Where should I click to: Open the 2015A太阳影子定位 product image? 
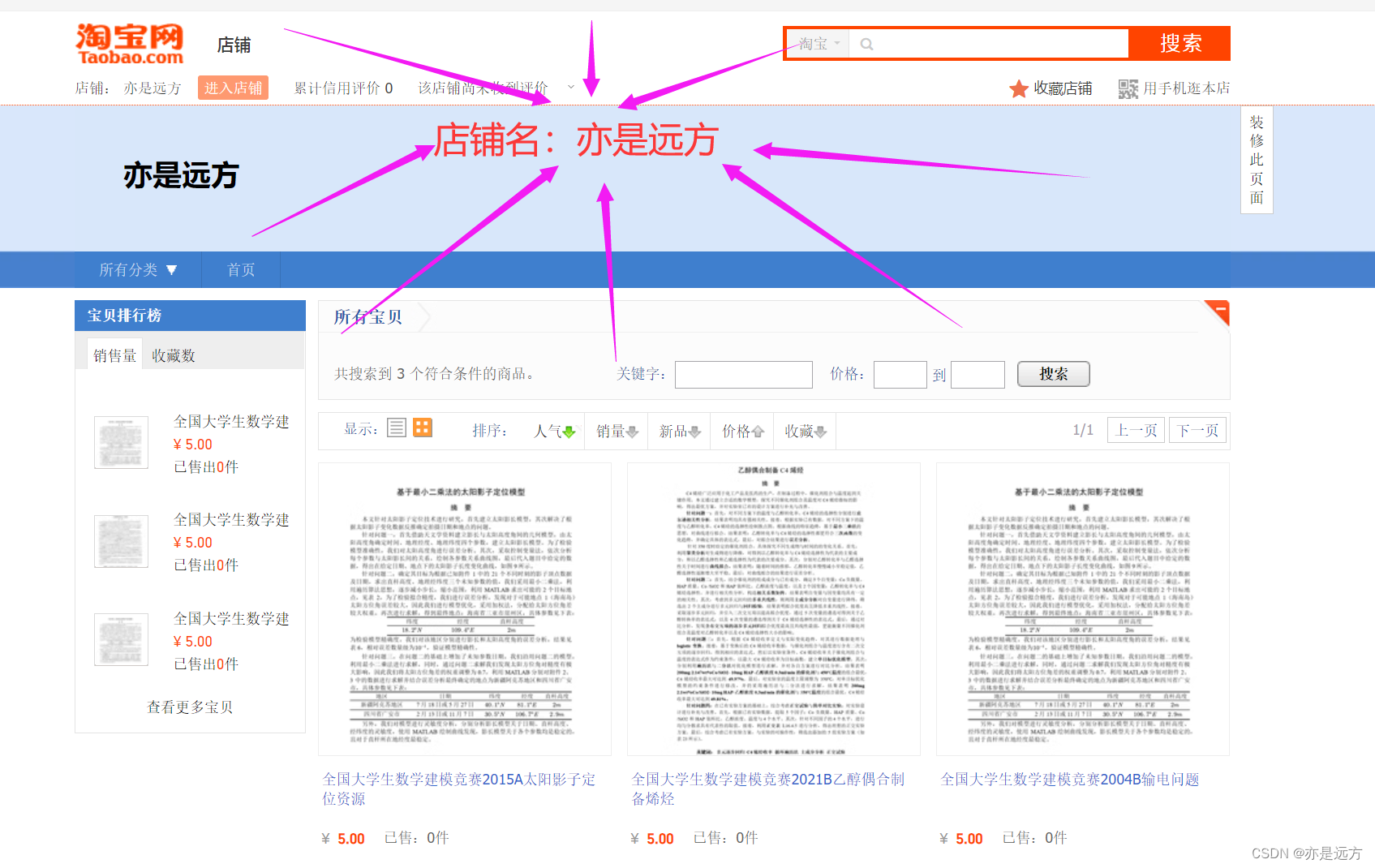coord(465,609)
